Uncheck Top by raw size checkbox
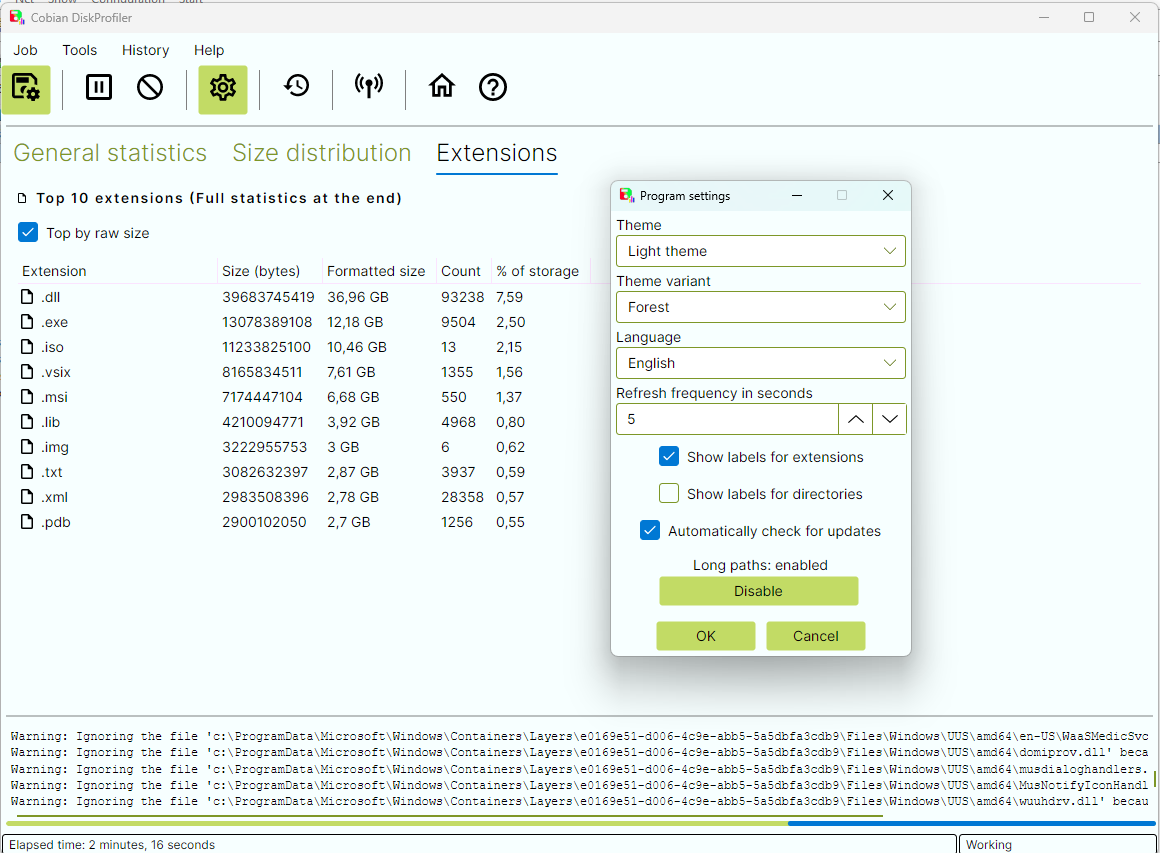 pos(28,232)
